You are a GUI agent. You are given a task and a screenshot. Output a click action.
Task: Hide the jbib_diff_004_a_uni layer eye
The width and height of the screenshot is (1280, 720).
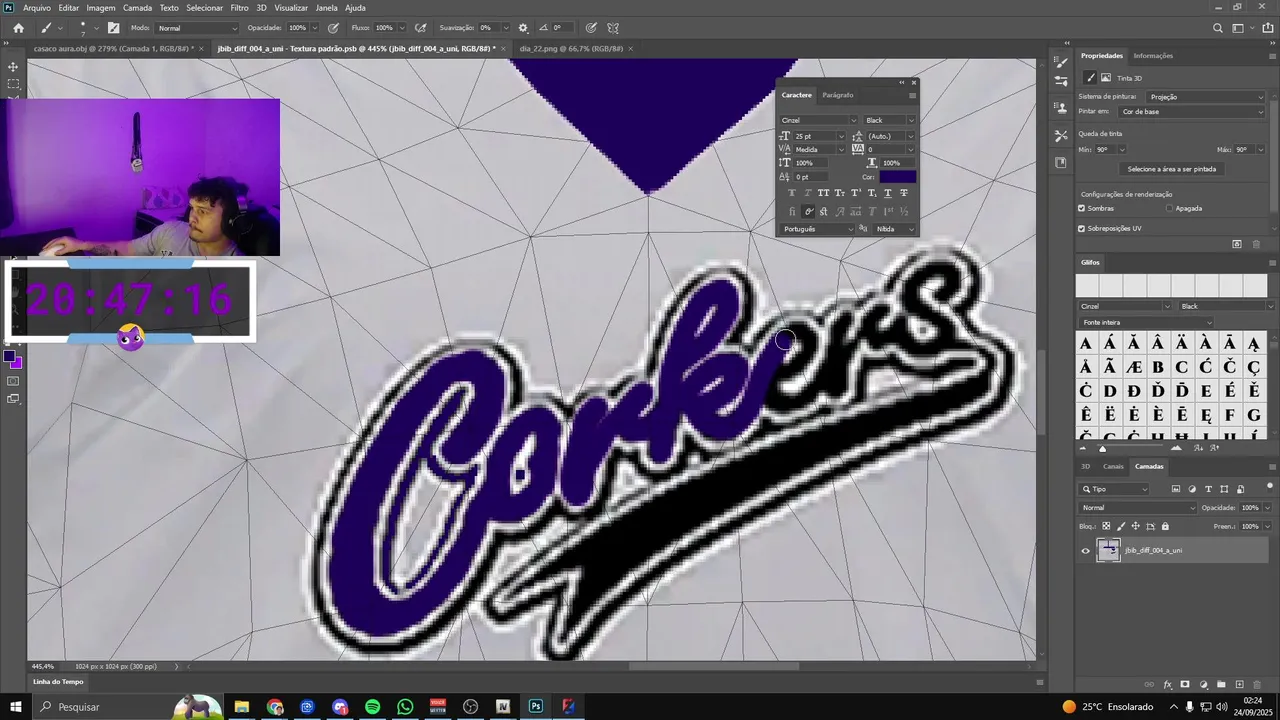click(1085, 550)
